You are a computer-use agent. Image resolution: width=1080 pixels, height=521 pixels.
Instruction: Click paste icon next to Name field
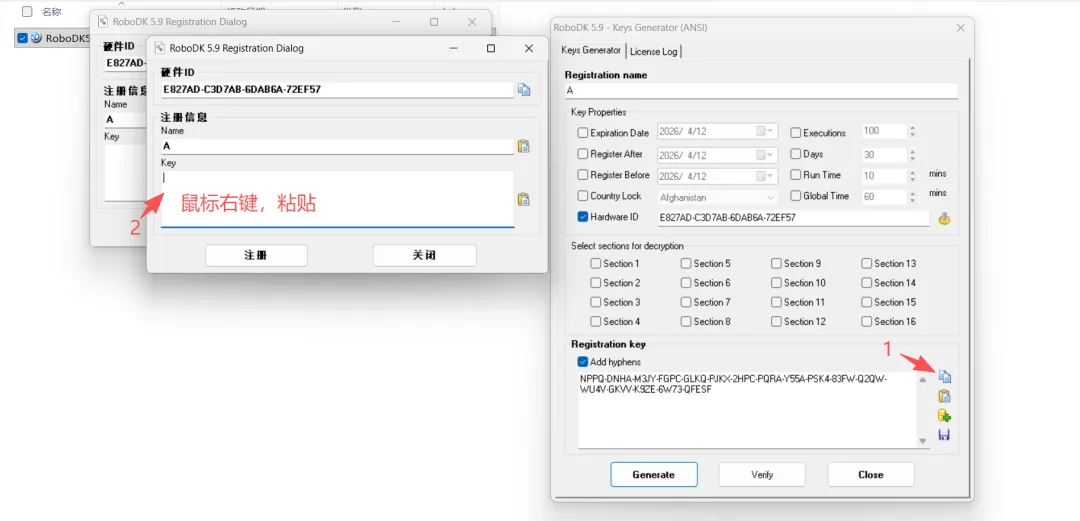(523, 146)
